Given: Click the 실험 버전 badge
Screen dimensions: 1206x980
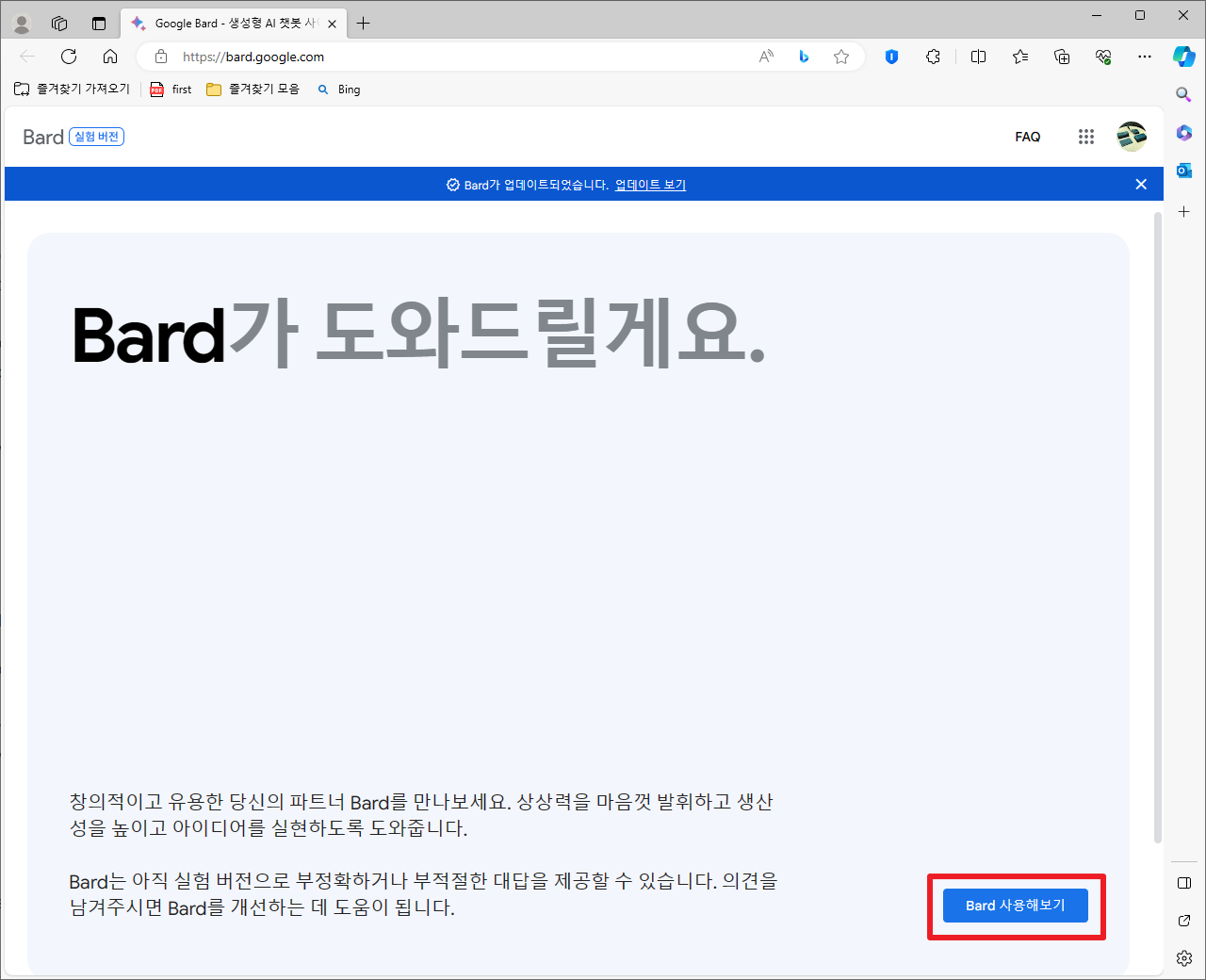Looking at the screenshot, I should pos(97,137).
